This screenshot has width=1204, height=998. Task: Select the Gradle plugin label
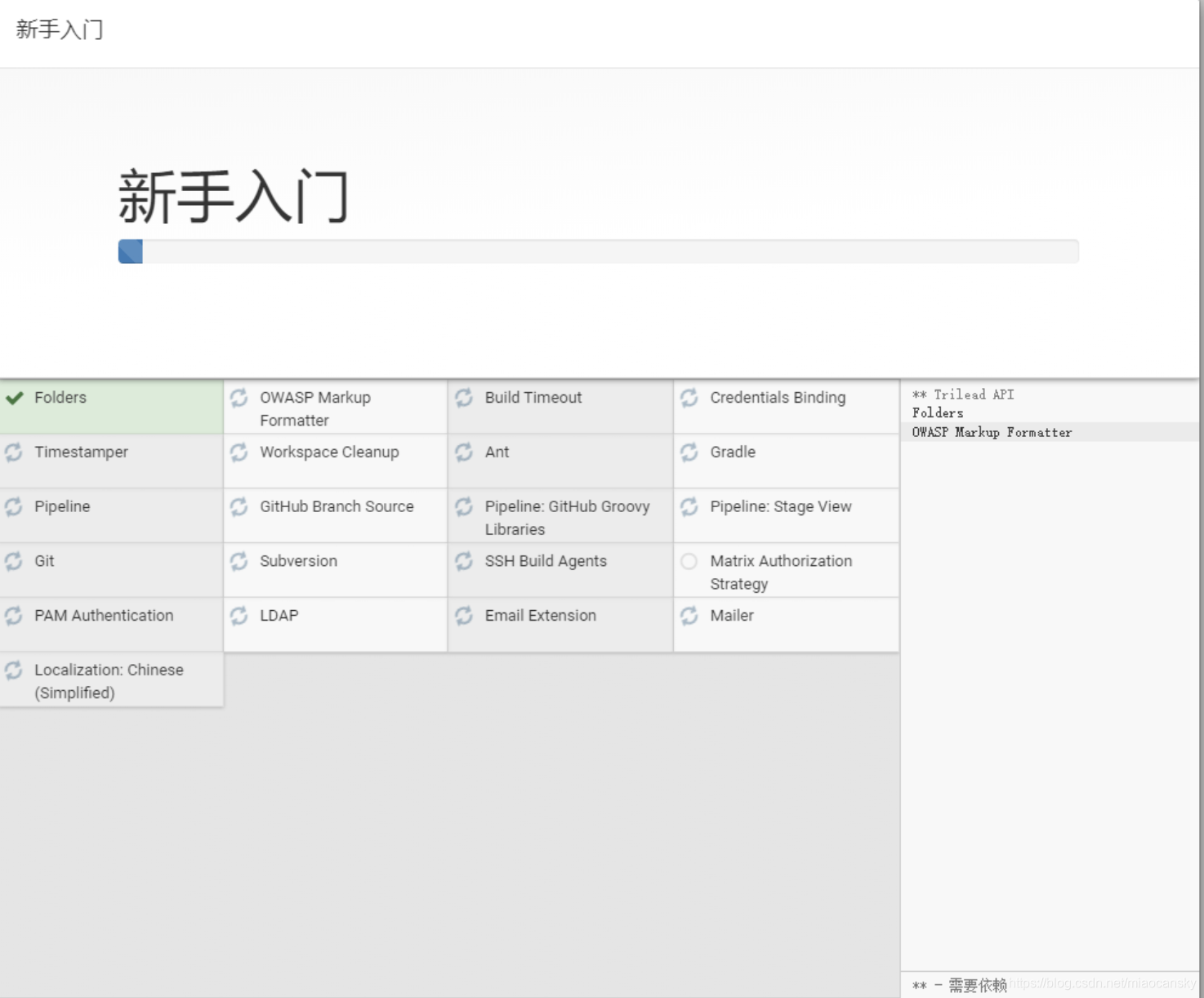click(733, 452)
